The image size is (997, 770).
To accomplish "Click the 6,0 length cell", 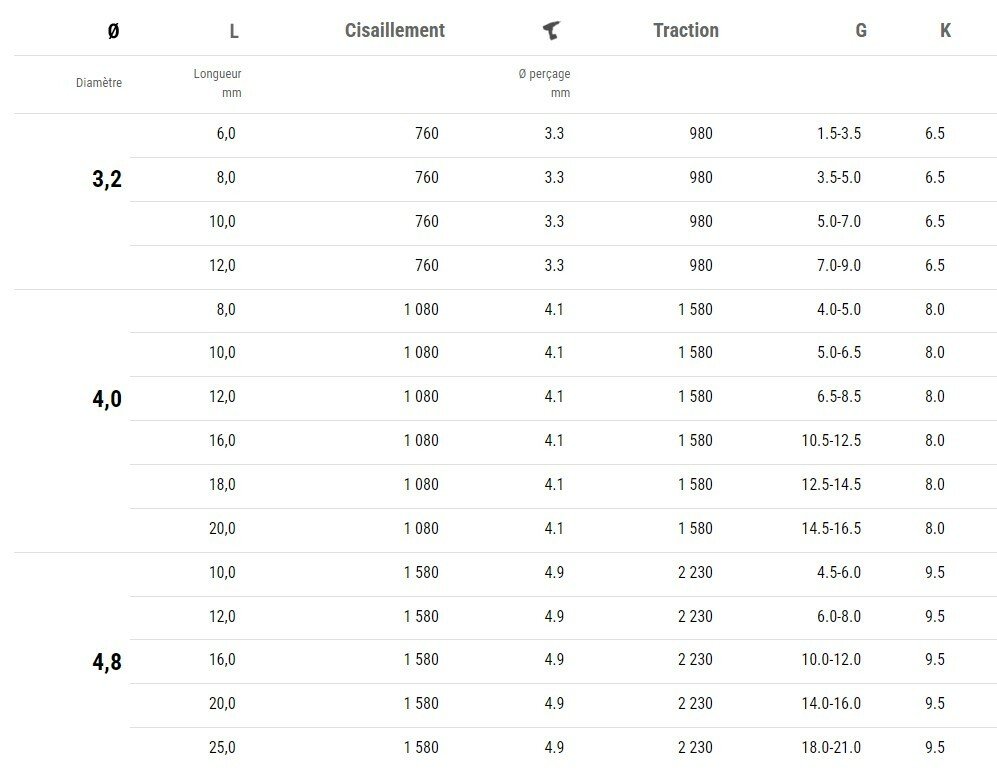I will 226,134.
